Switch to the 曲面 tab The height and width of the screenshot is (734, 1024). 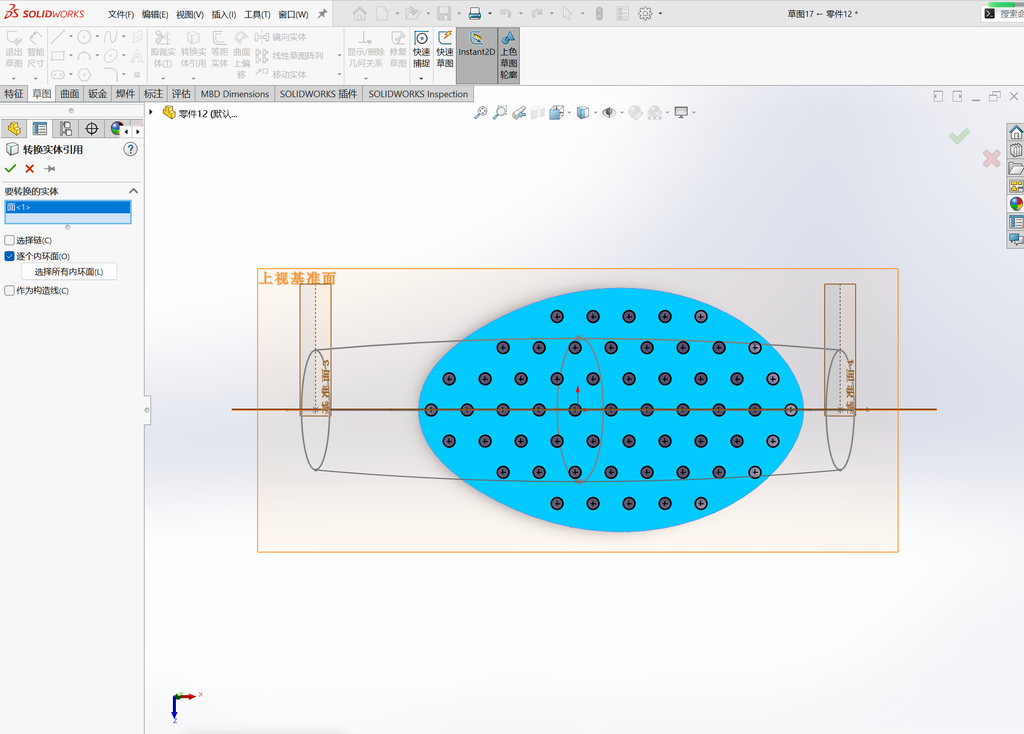click(x=70, y=94)
